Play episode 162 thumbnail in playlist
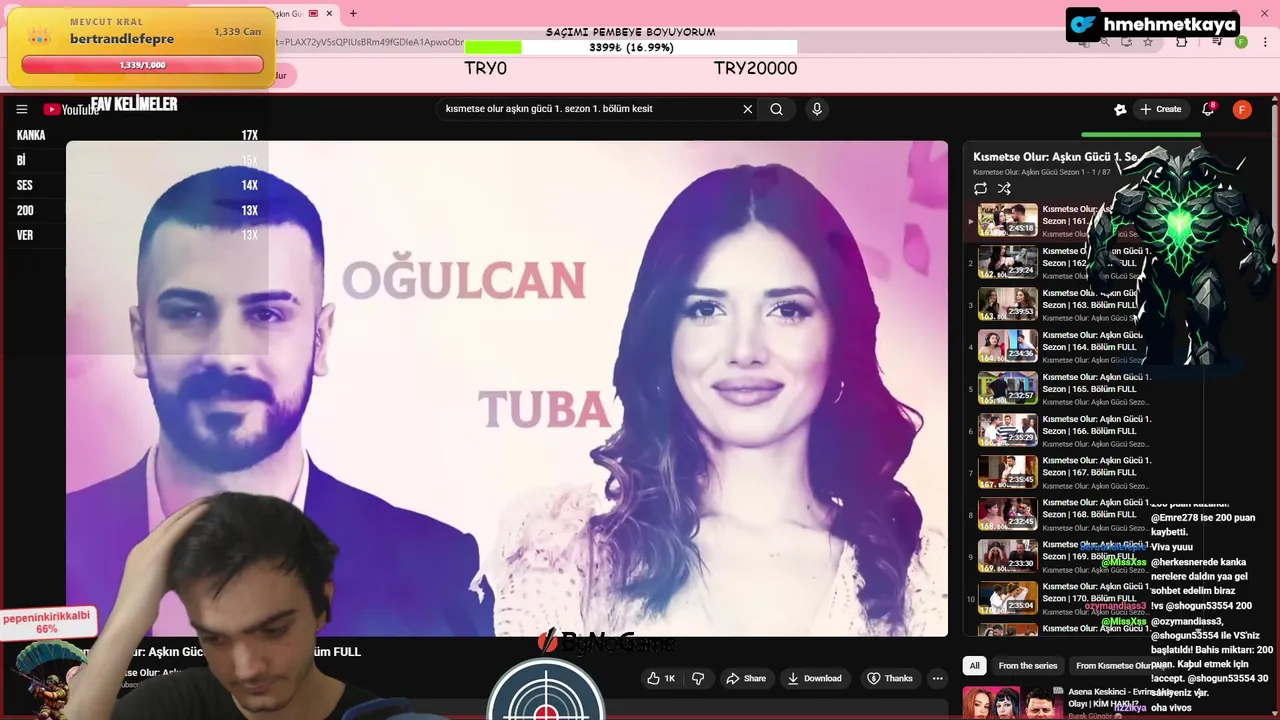Image resolution: width=1280 pixels, height=720 pixels. (1007, 262)
